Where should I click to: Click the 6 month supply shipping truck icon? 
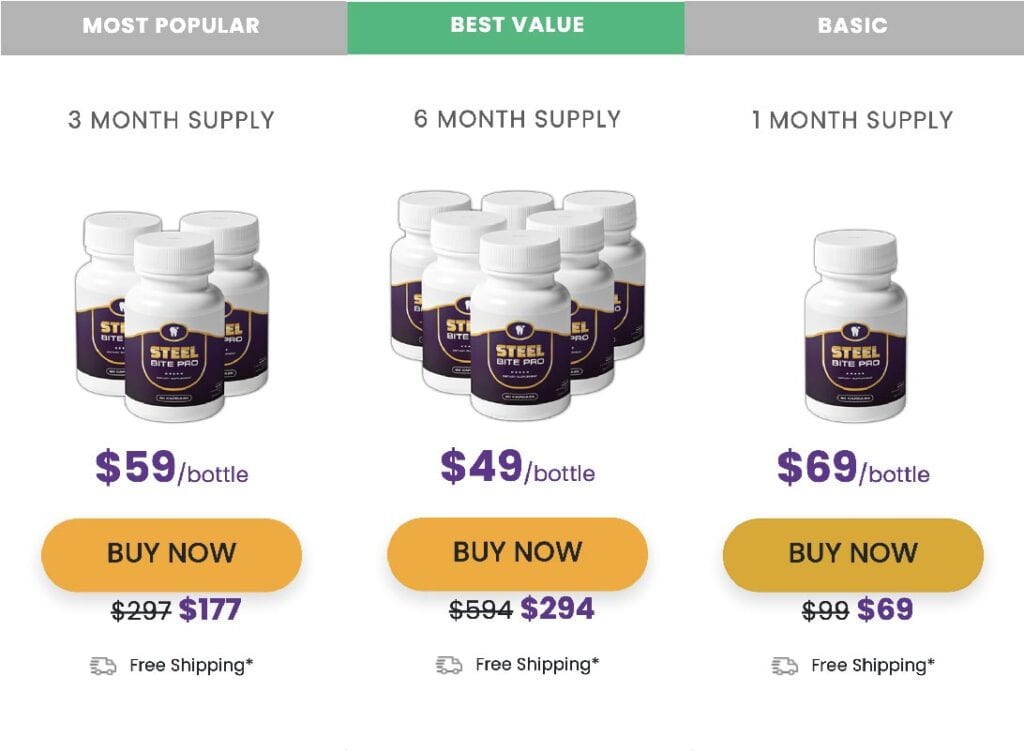click(x=449, y=665)
